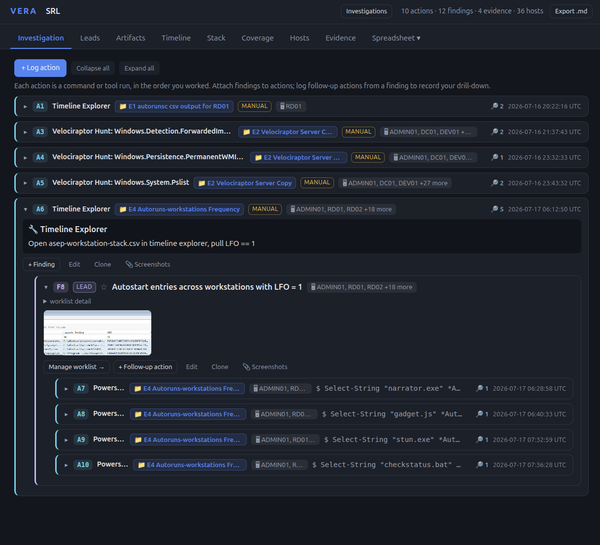The image size is (600, 545).
Task: Collapse finding F8 details
Action: 46,287
